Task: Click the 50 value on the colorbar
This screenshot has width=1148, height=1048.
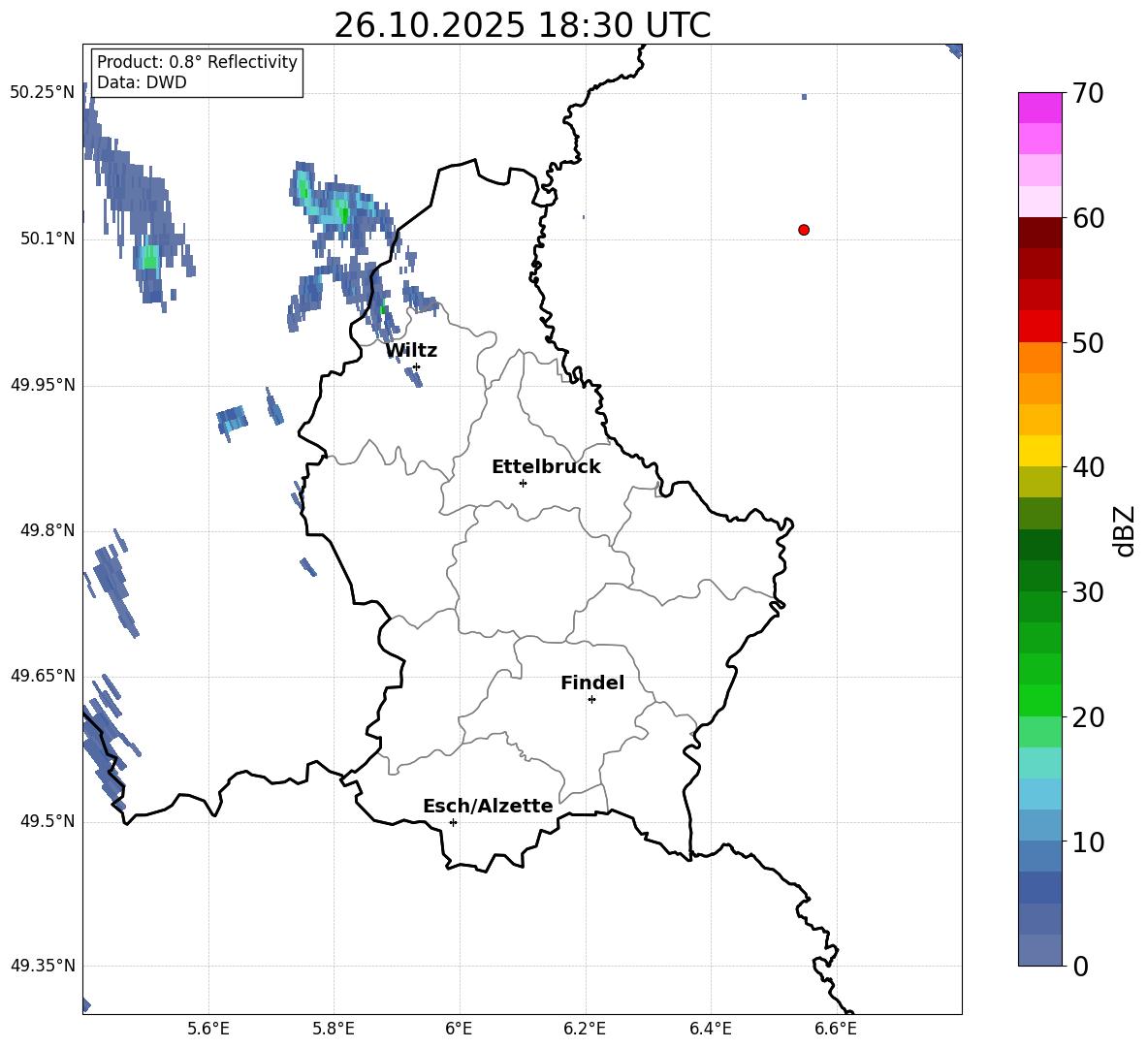Action: point(1088,342)
